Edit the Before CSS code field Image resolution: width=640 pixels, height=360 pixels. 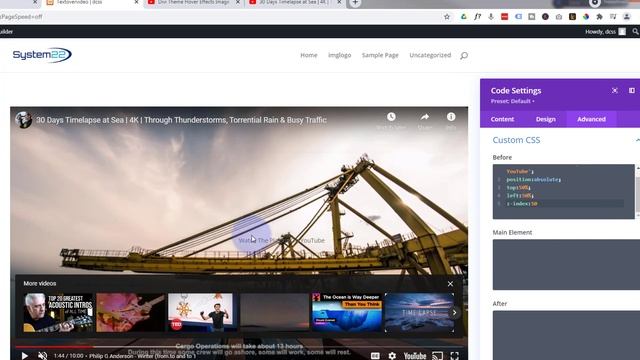[563, 191]
